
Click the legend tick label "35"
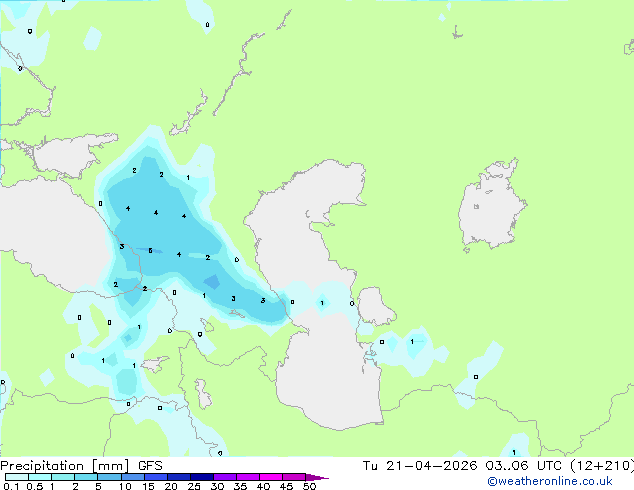(240, 486)
